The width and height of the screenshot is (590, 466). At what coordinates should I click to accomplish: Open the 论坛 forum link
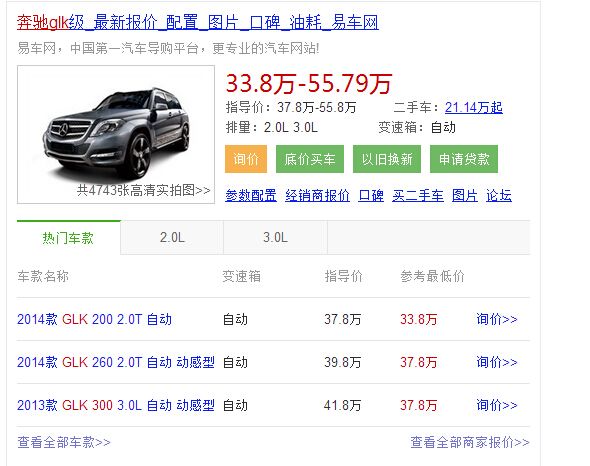(x=499, y=195)
